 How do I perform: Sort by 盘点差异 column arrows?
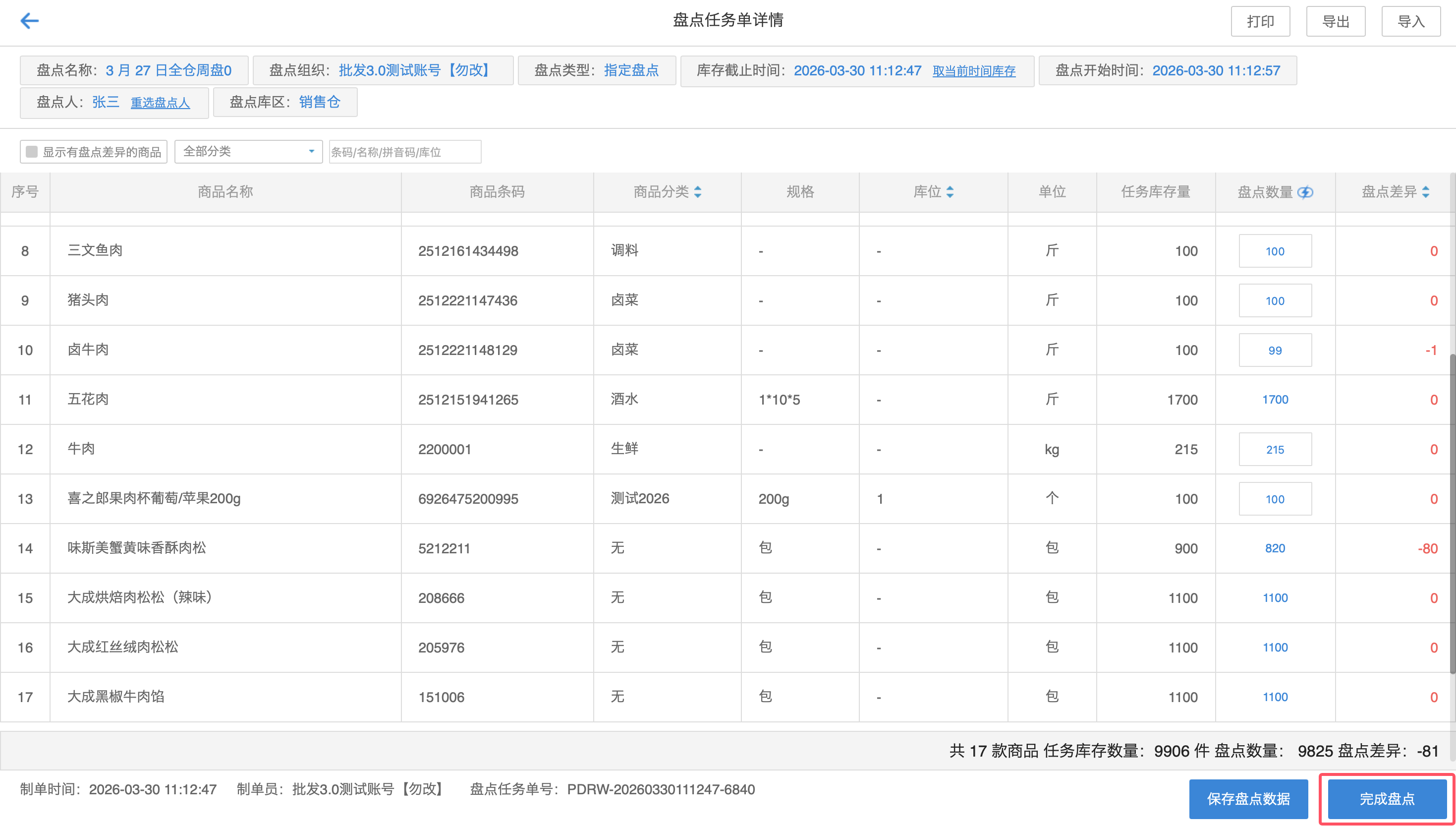click(x=1425, y=192)
